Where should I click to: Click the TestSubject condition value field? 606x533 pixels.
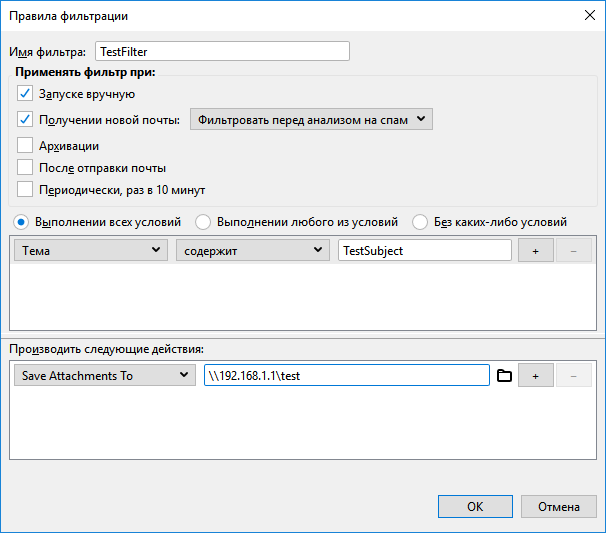[x=425, y=250]
